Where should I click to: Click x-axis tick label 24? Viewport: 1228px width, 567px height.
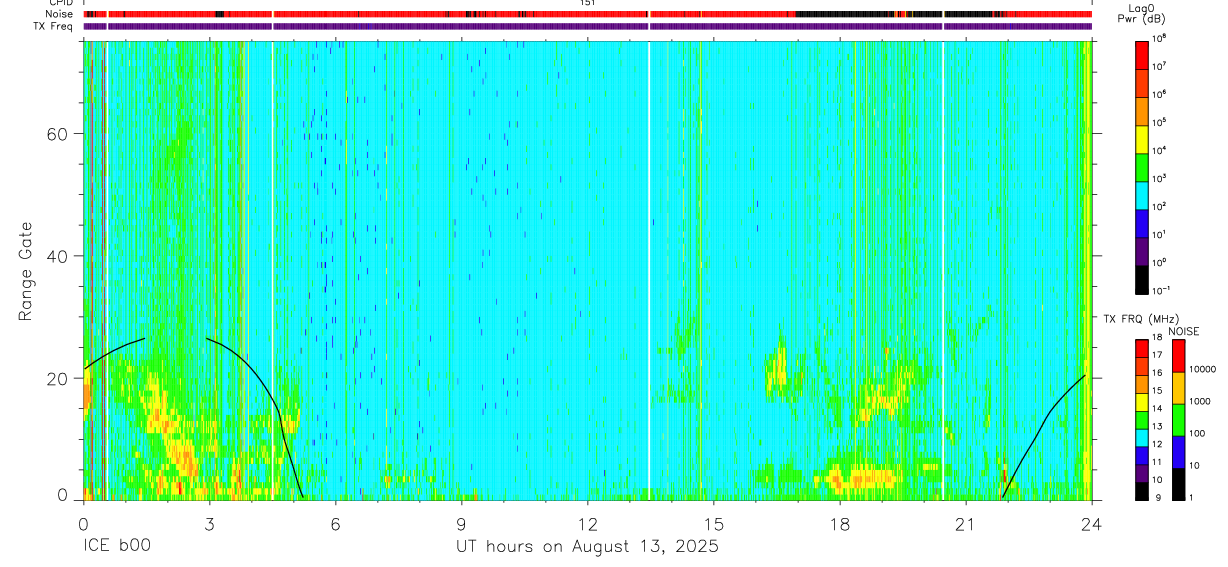[1092, 524]
